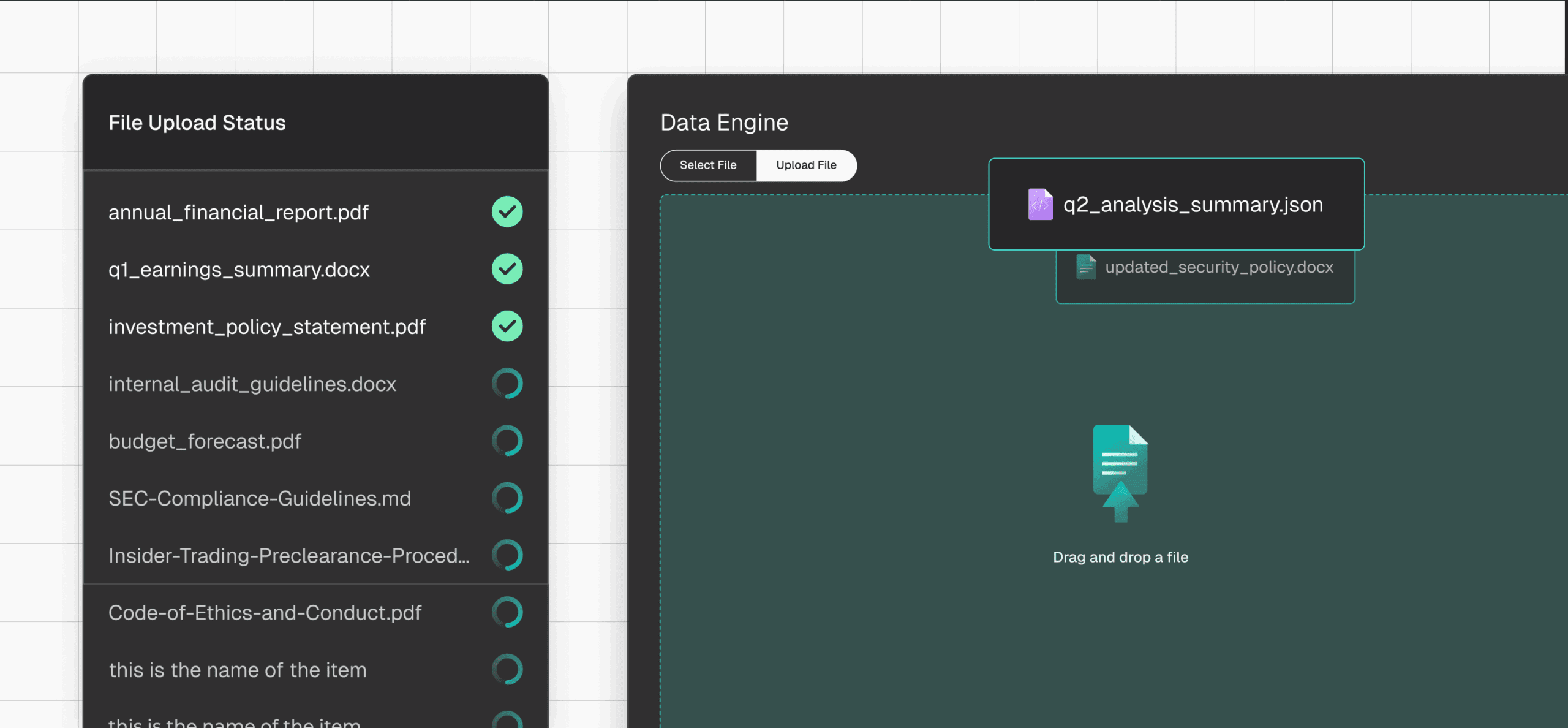1568x728 pixels.
Task: Click the JSON file icon on q2_analysis_summary.json card
Action: tap(1040, 204)
